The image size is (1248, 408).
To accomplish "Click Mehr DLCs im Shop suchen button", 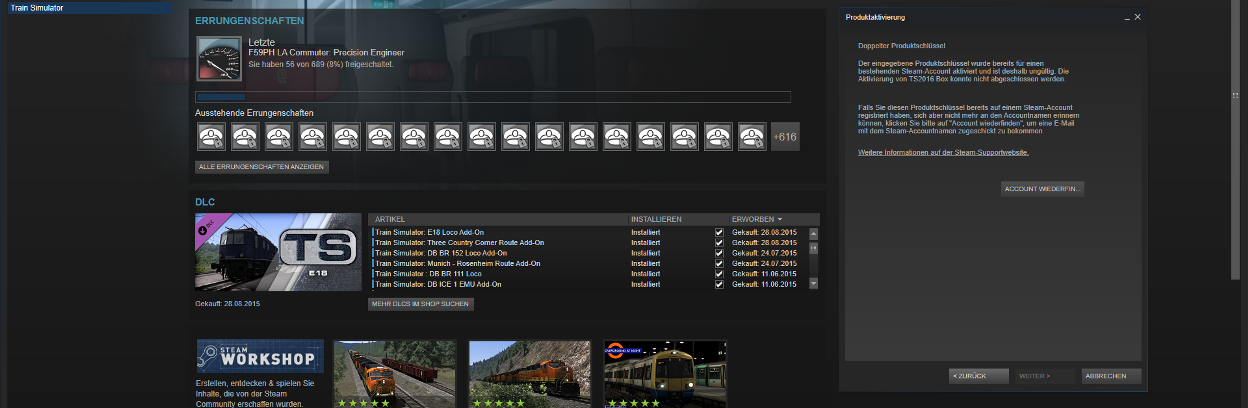I will pyautogui.click(x=421, y=303).
